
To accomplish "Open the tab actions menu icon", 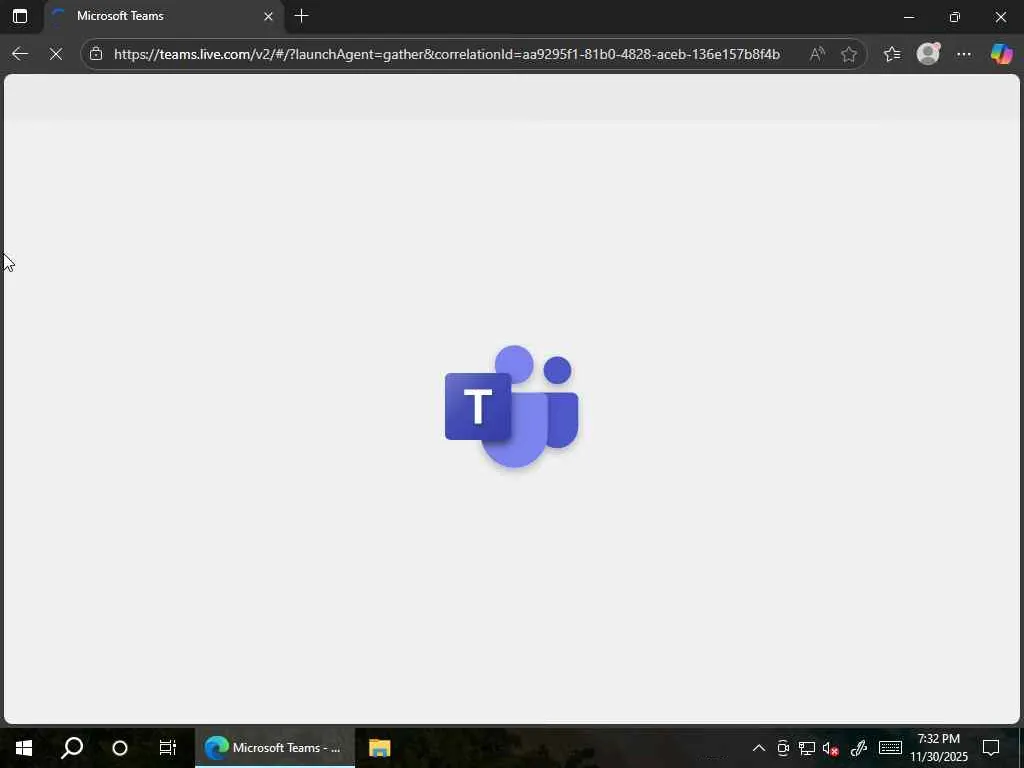I will coord(20,16).
